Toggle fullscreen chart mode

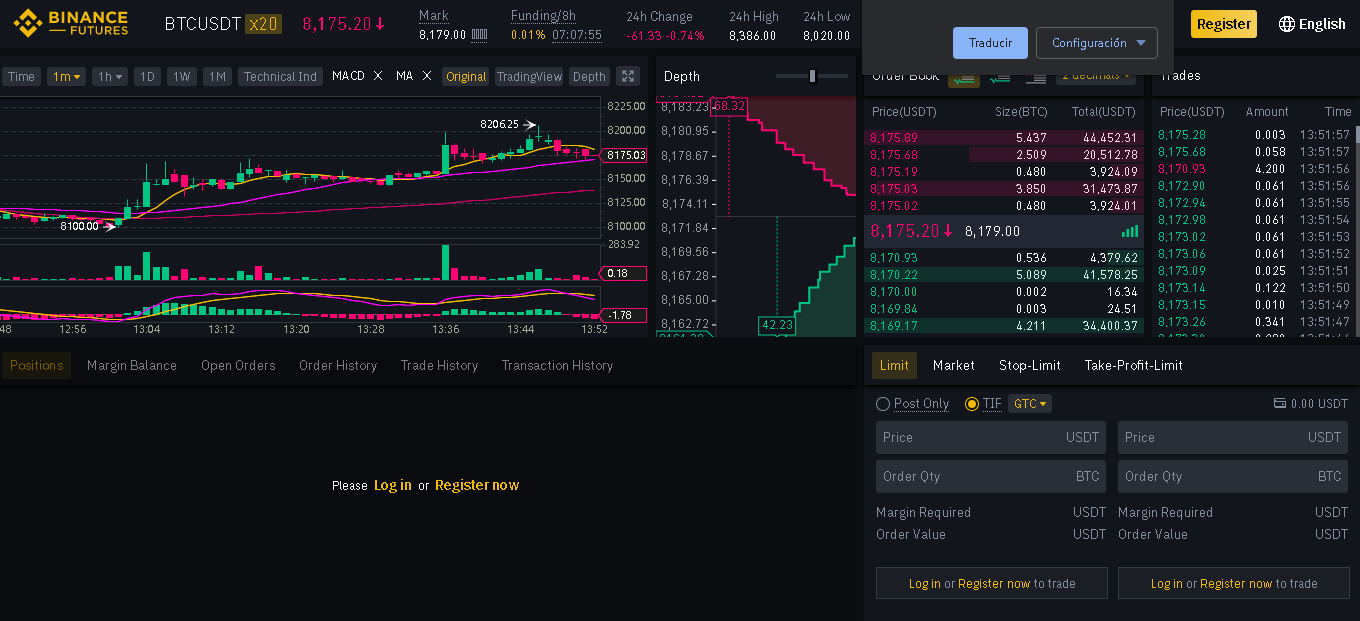(x=627, y=76)
